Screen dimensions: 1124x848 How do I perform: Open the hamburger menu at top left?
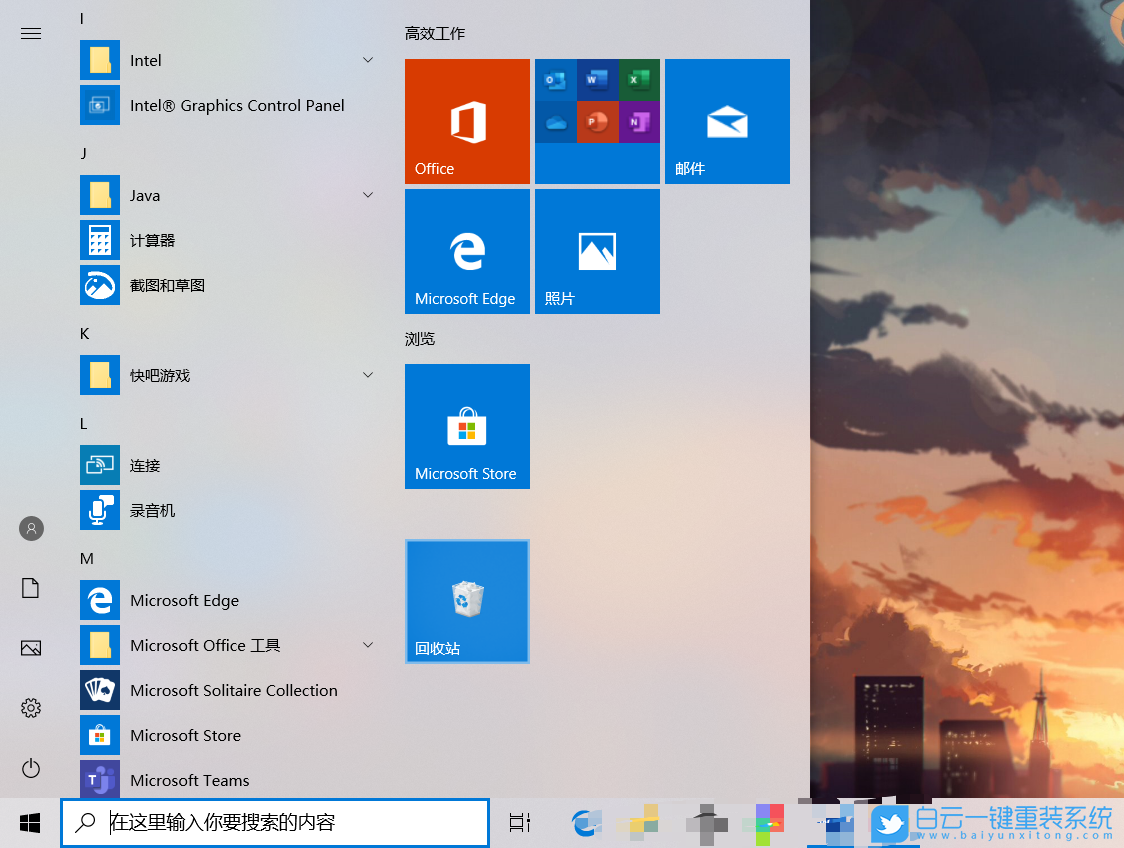(30, 33)
